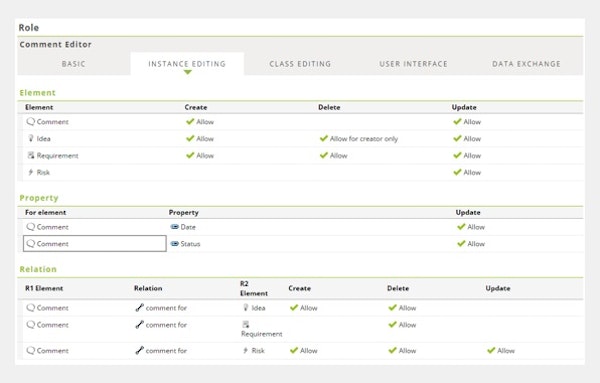This screenshot has width=600, height=383.
Task: Click the 'For element' column header
Action: tap(46, 212)
